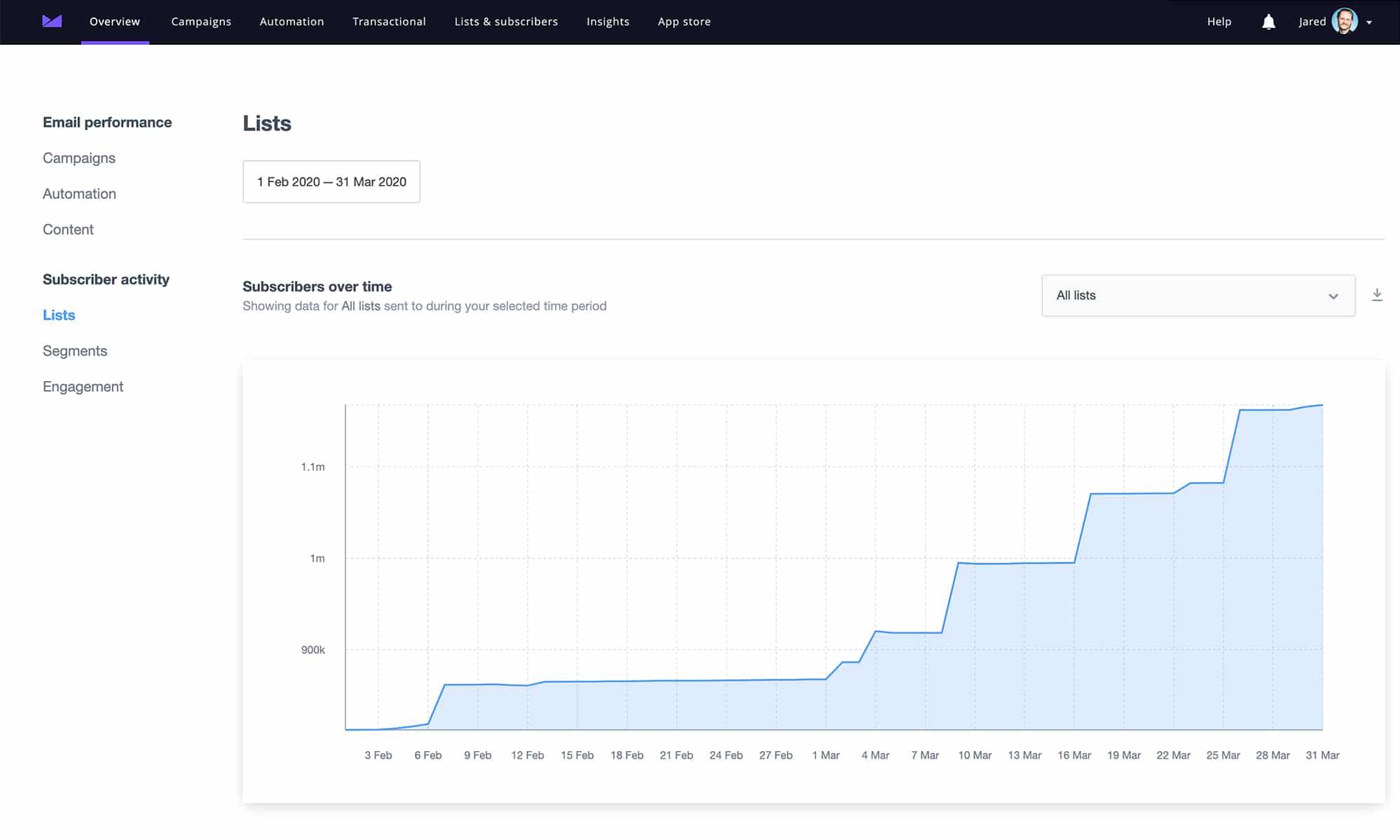Click the Segments sidebar item
Viewport: 1400px width, 840px height.
(x=74, y=350)
